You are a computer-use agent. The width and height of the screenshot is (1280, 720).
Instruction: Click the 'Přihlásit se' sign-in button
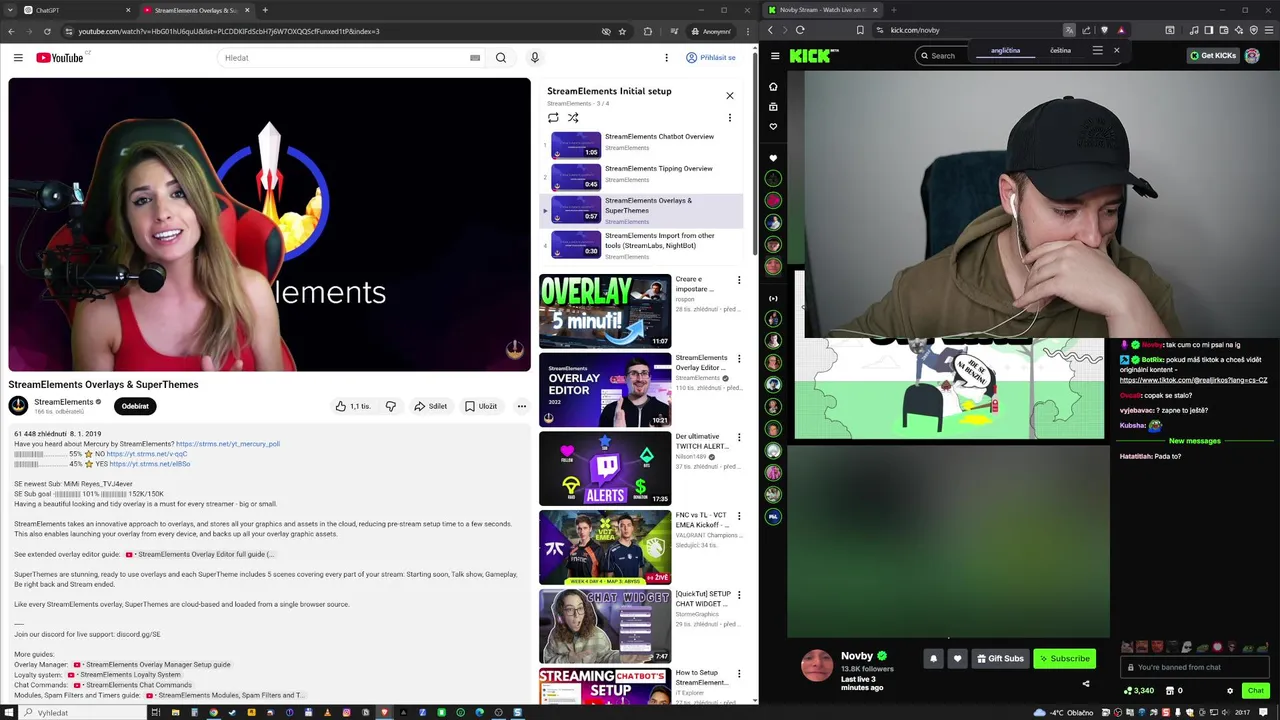[x=711, y=58]
